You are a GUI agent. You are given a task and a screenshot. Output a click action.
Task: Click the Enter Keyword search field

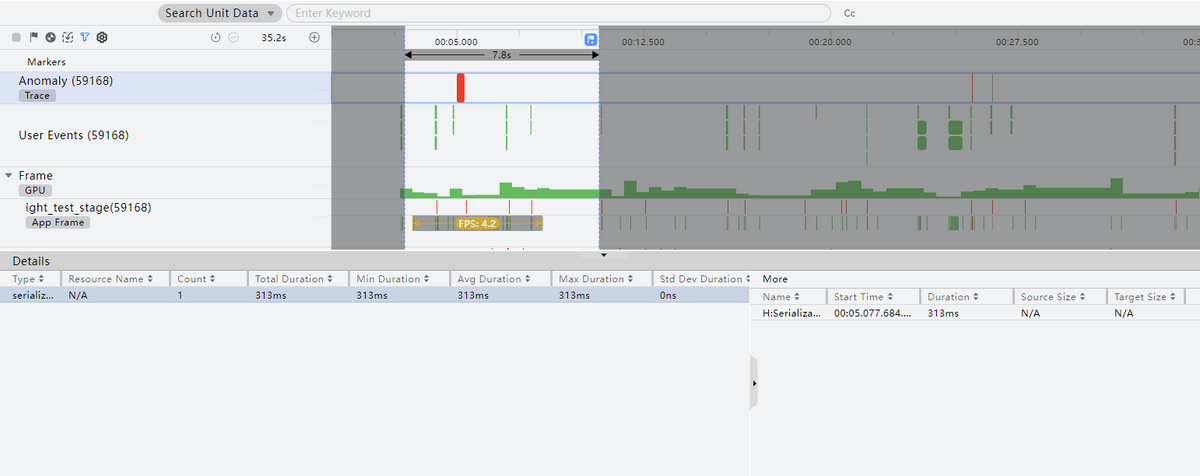pos(557,13)
